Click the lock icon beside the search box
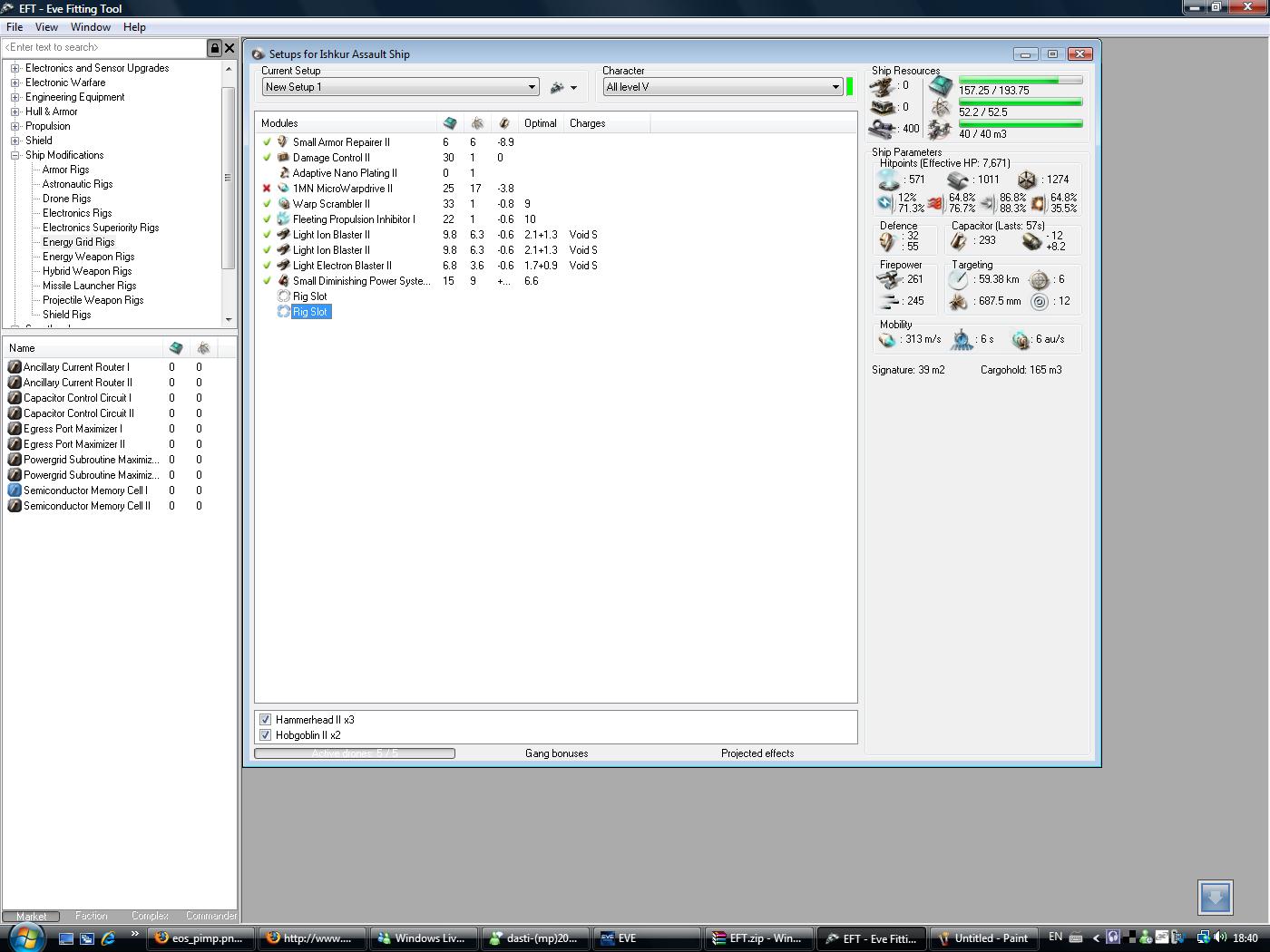Screen dimensions: 1270x952 (x=214, y=48)
